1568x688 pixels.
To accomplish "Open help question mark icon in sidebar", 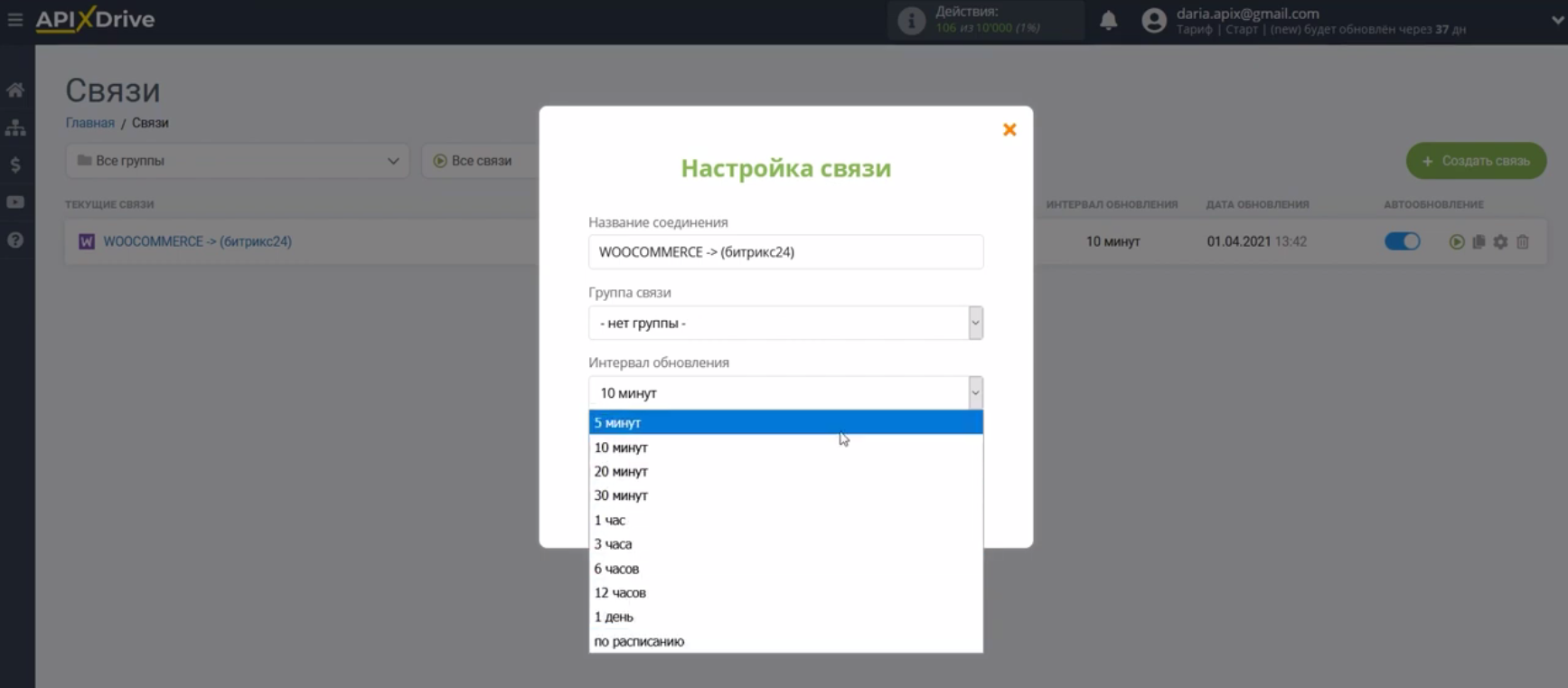I will [x=15, y=240].
